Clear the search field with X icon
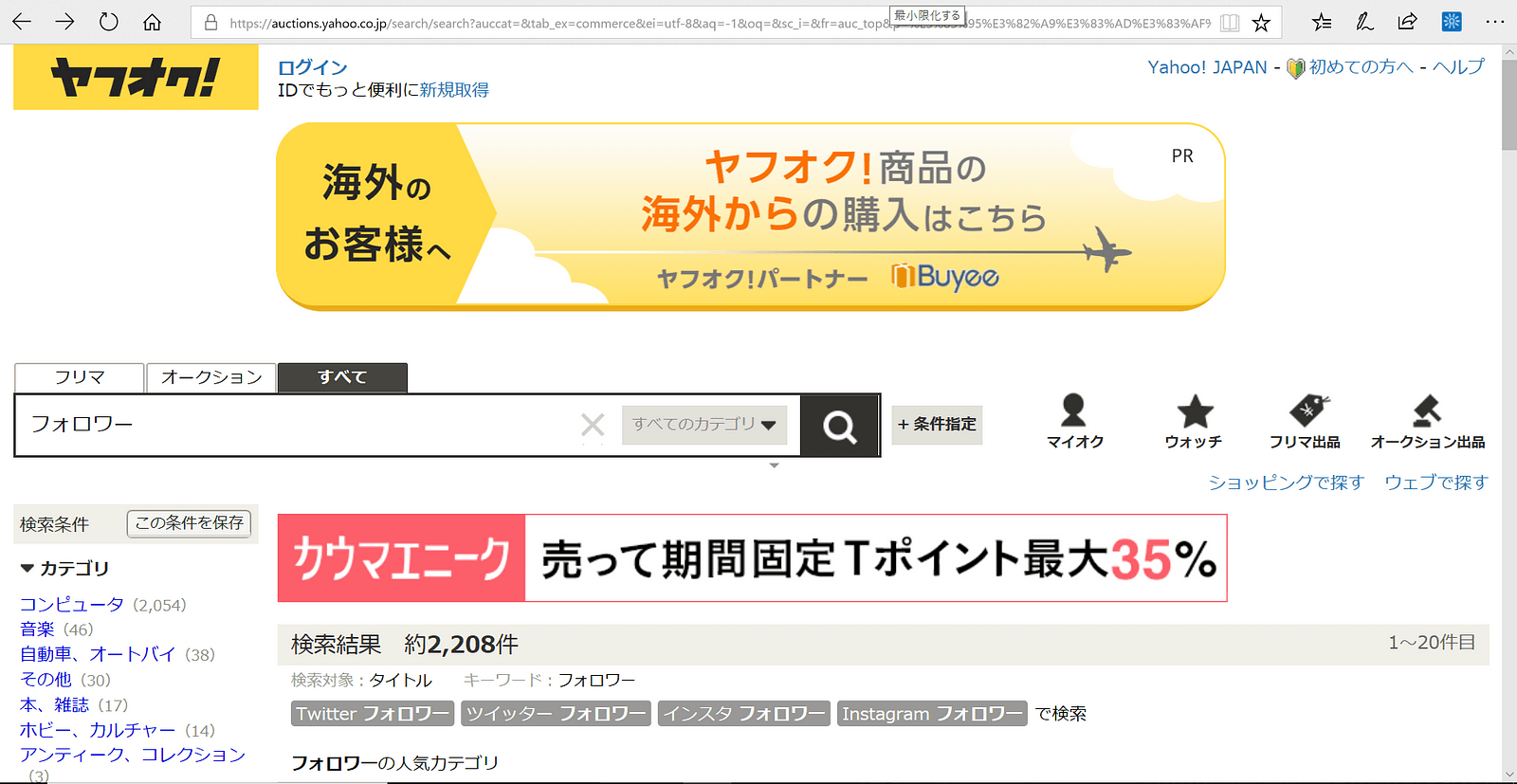The height and width of the screenshot is (784, 1517). coord(593,425)
